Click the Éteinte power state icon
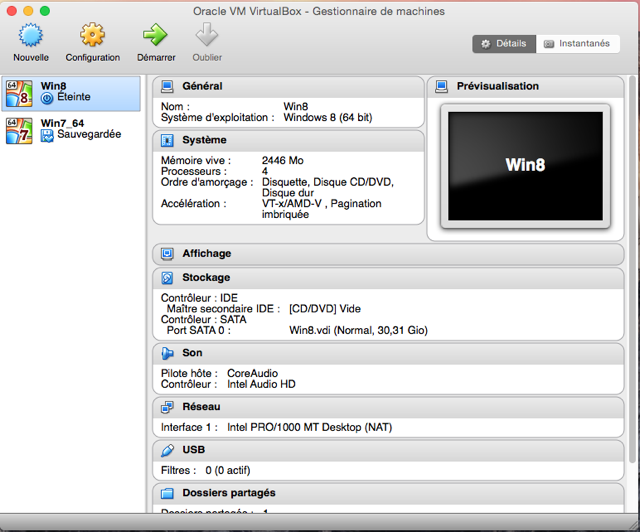This screenshot has width=640, height=532. pyautogui.click(x=47, y=98)
